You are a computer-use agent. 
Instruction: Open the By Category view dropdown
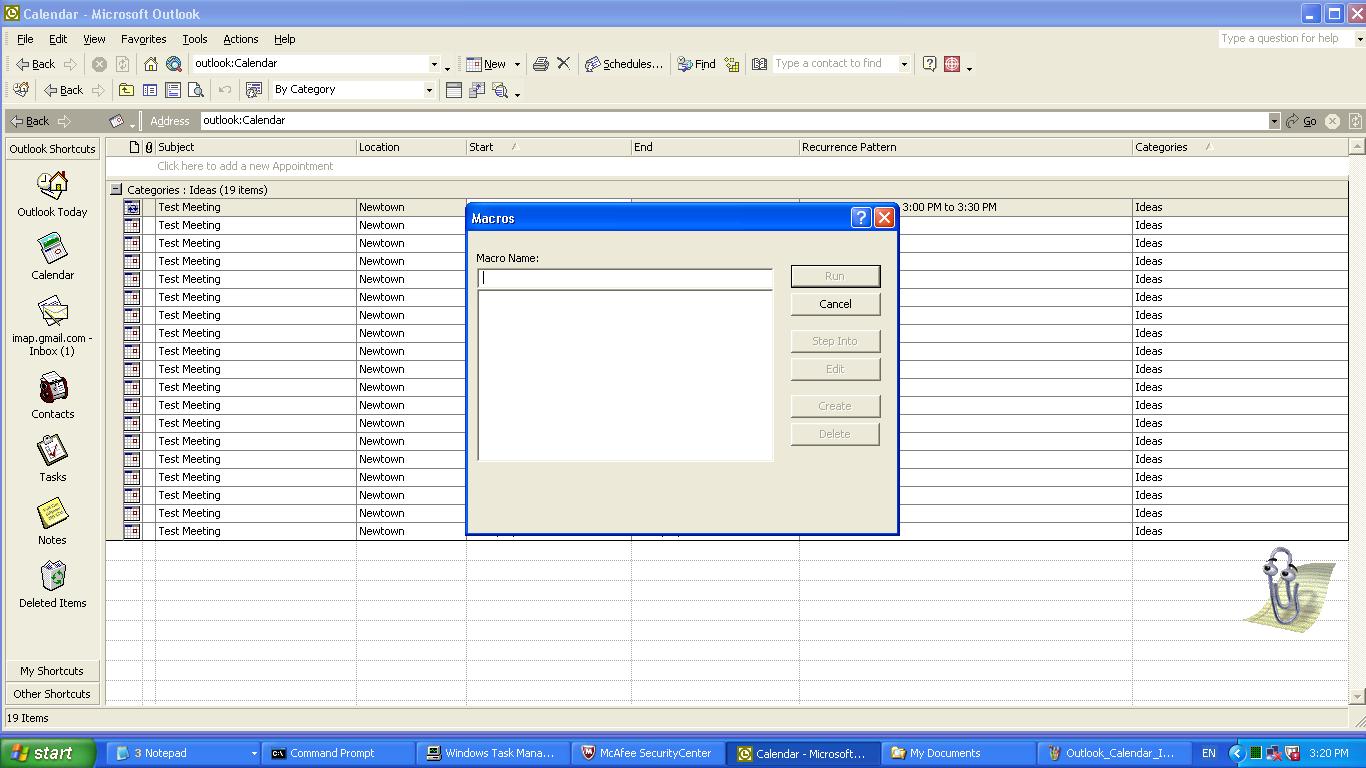pyautogui.click(x=429, y=90)
